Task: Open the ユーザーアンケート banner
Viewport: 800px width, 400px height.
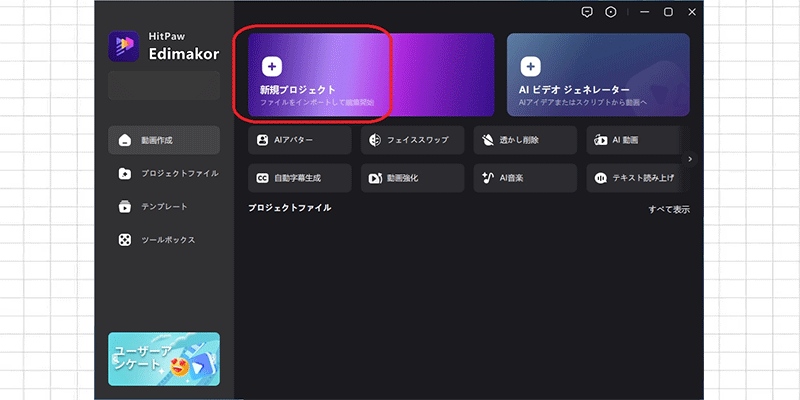Action: pos(164,359)
